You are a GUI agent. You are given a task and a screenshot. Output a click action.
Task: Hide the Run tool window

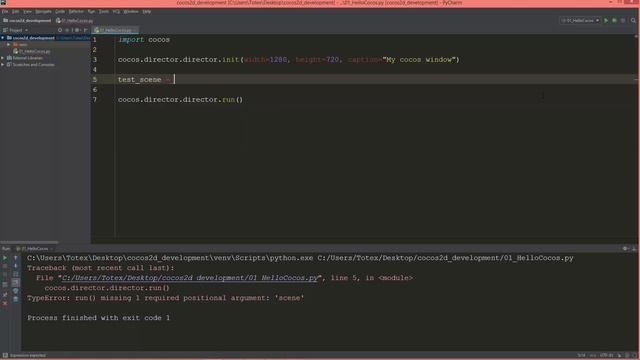634,249
